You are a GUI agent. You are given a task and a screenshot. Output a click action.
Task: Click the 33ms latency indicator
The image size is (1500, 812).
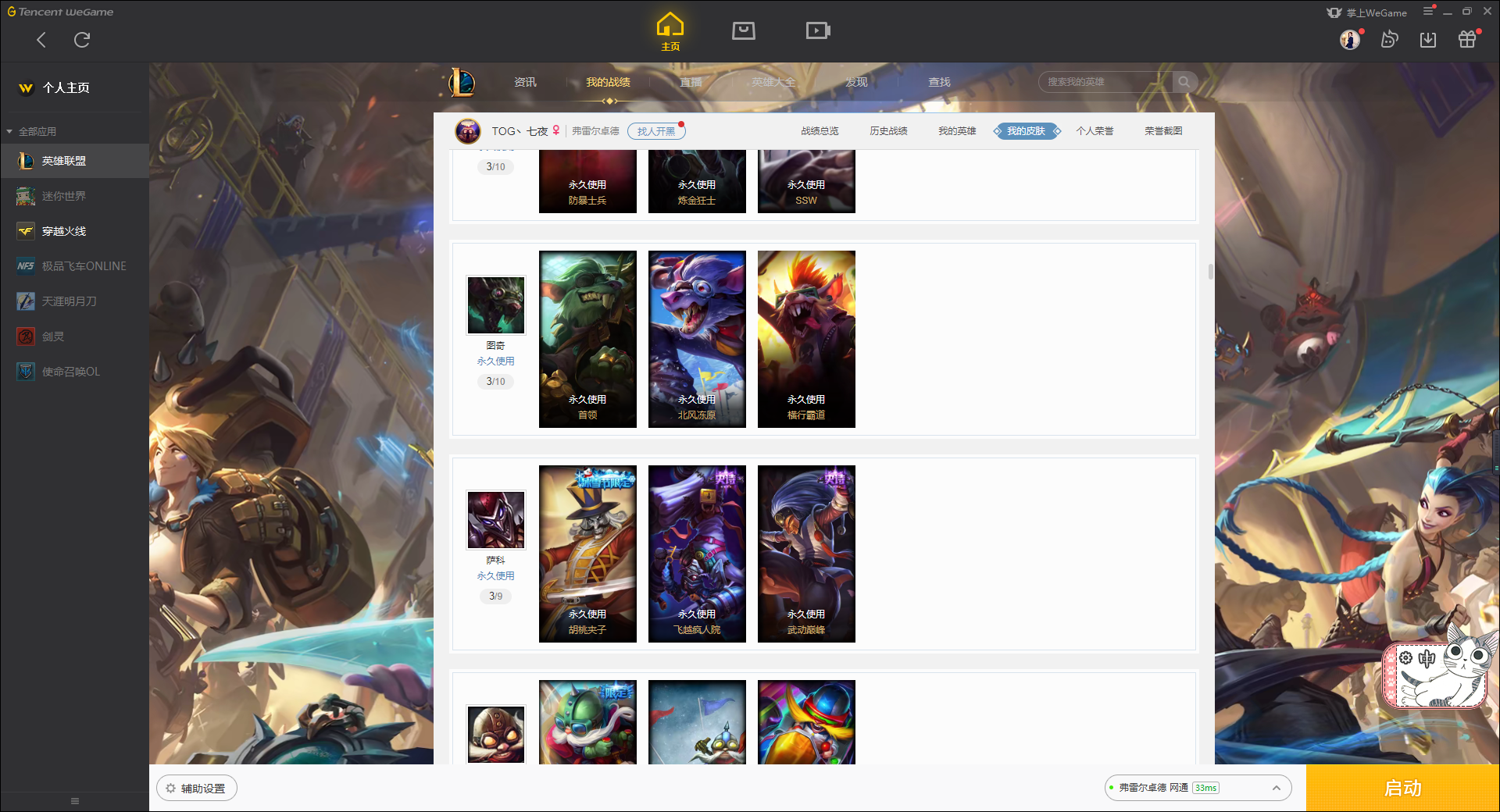click(x=1205, y=788)
